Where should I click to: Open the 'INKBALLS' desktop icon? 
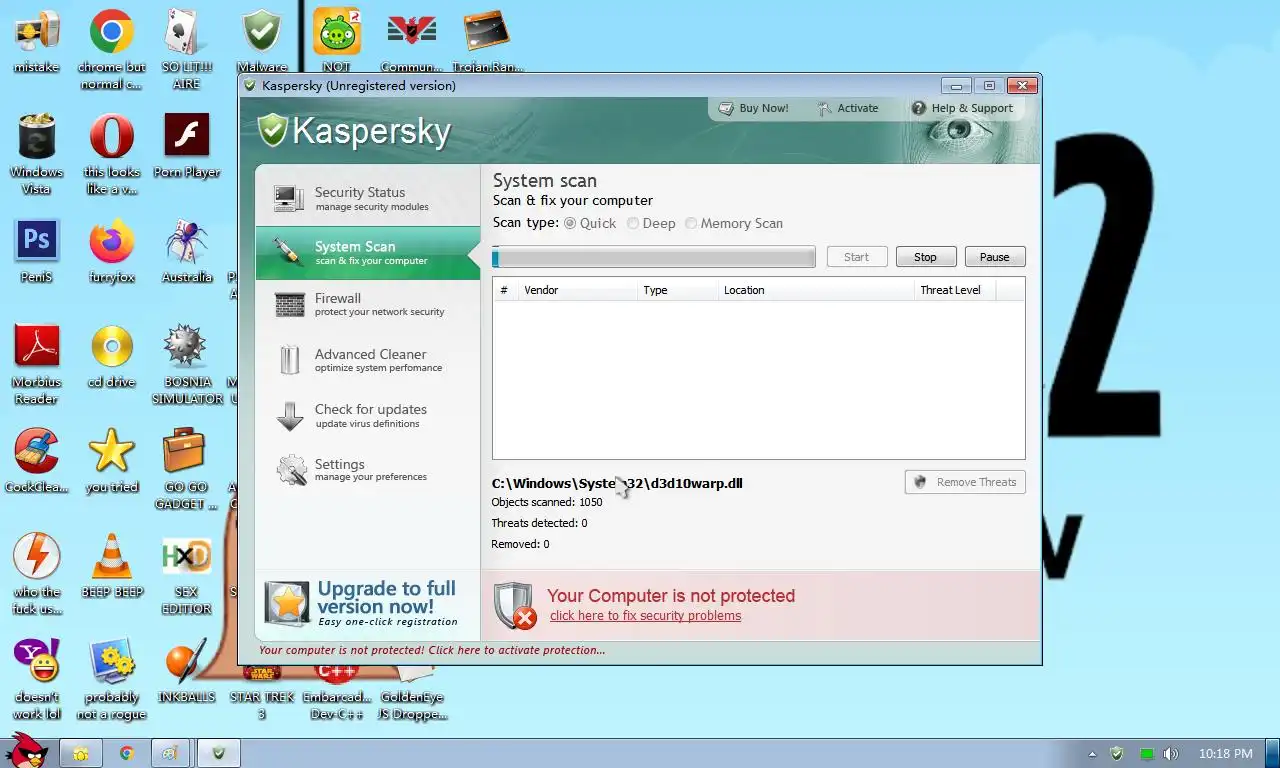[186, 672]
